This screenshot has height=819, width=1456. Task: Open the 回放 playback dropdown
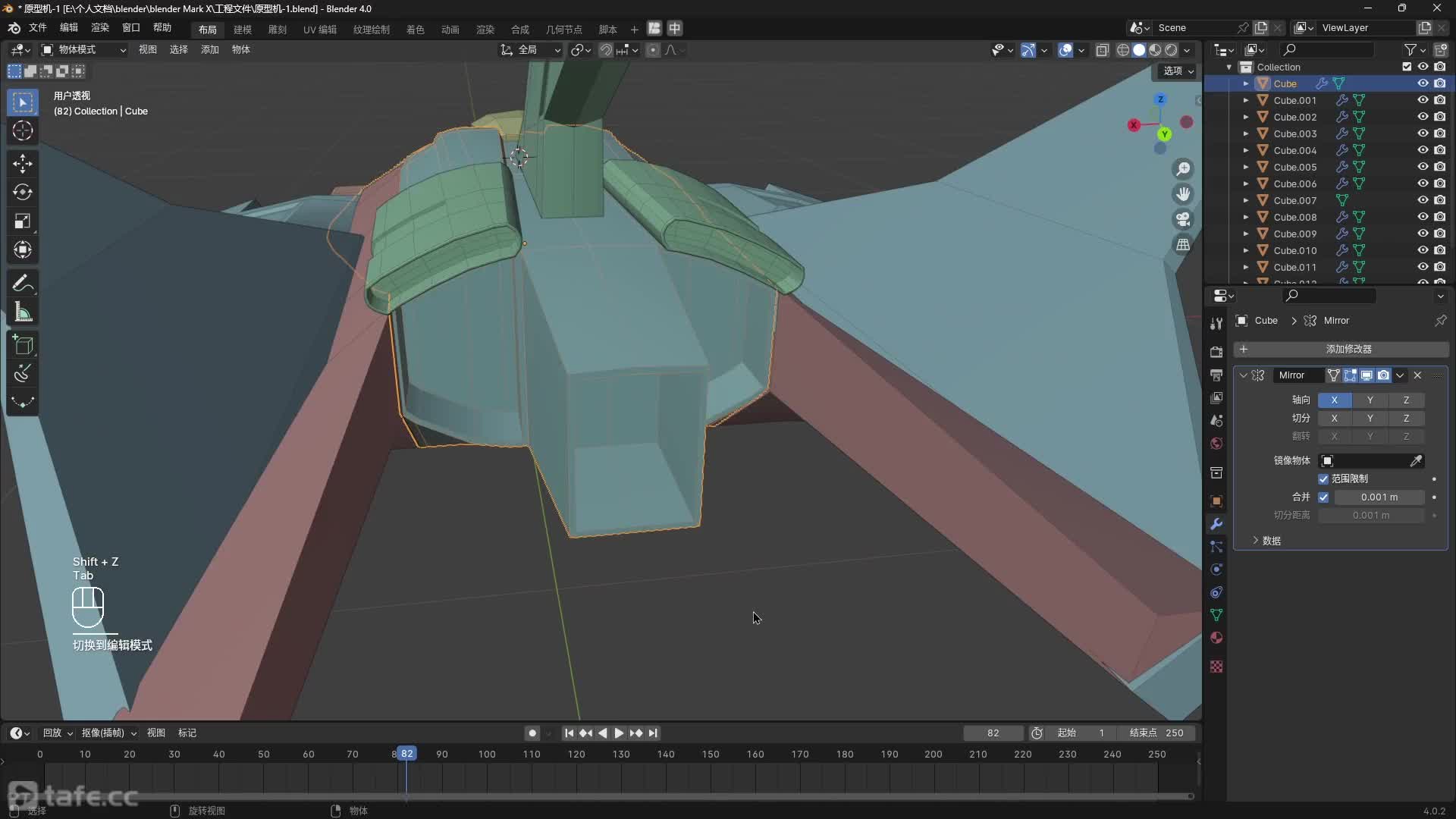(58, 733)
